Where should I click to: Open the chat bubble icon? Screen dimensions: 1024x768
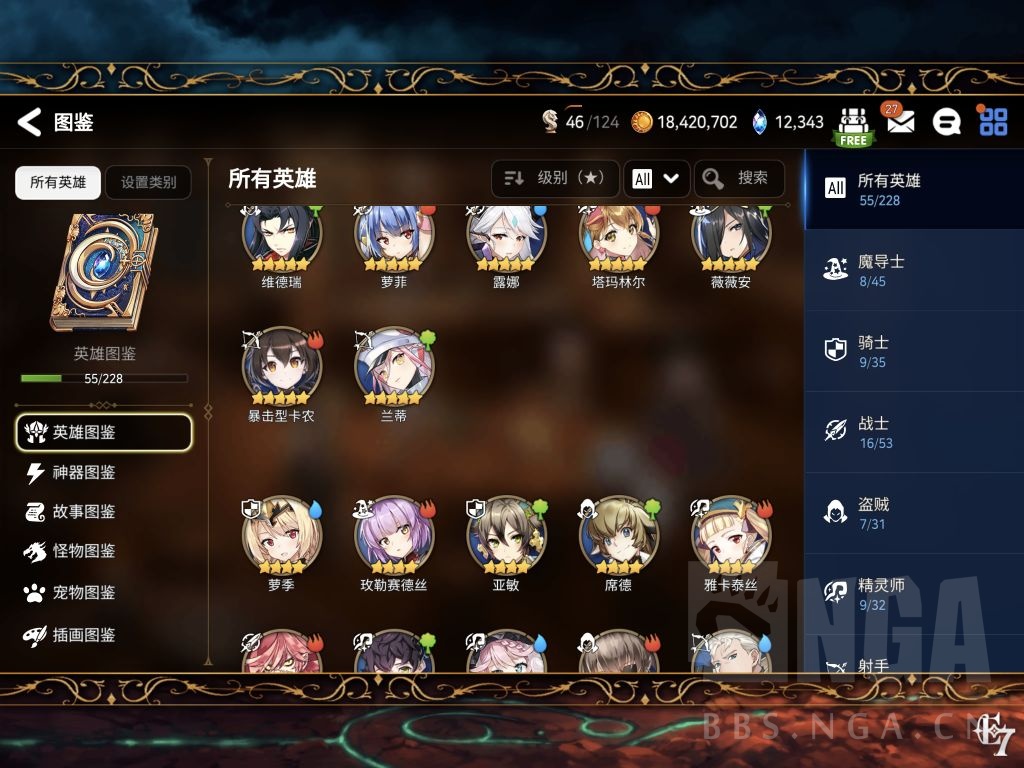[x=946, y=121]
